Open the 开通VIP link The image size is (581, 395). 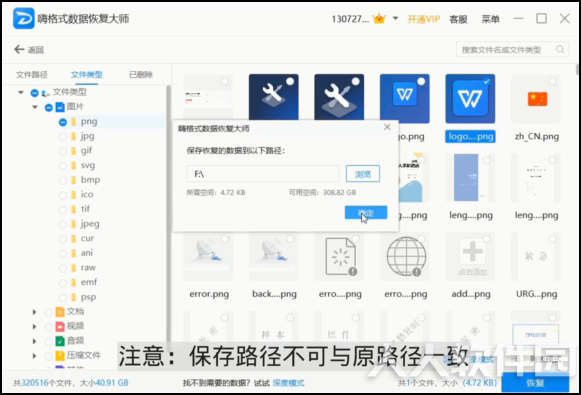click(424, 19)
